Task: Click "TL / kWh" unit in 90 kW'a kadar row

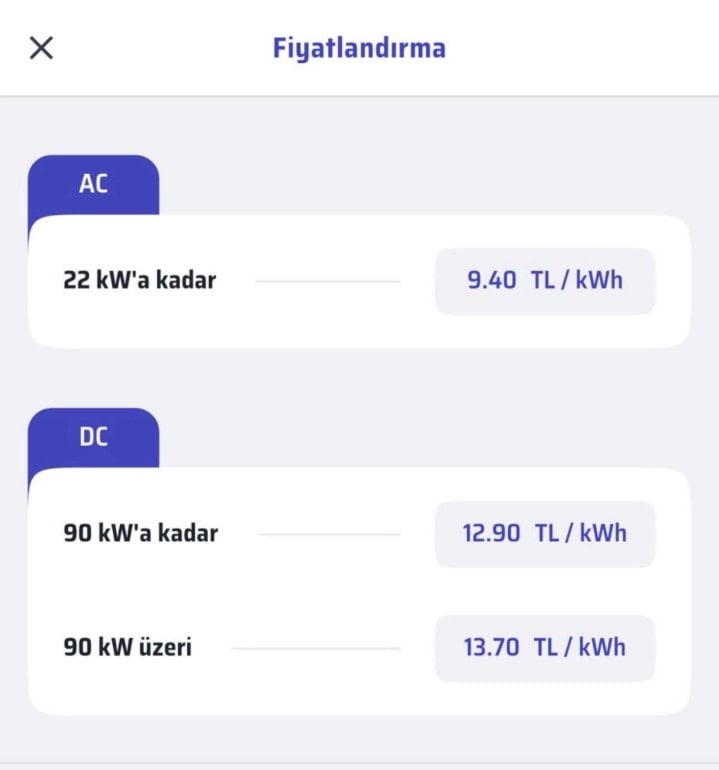Action: (581, 533)
